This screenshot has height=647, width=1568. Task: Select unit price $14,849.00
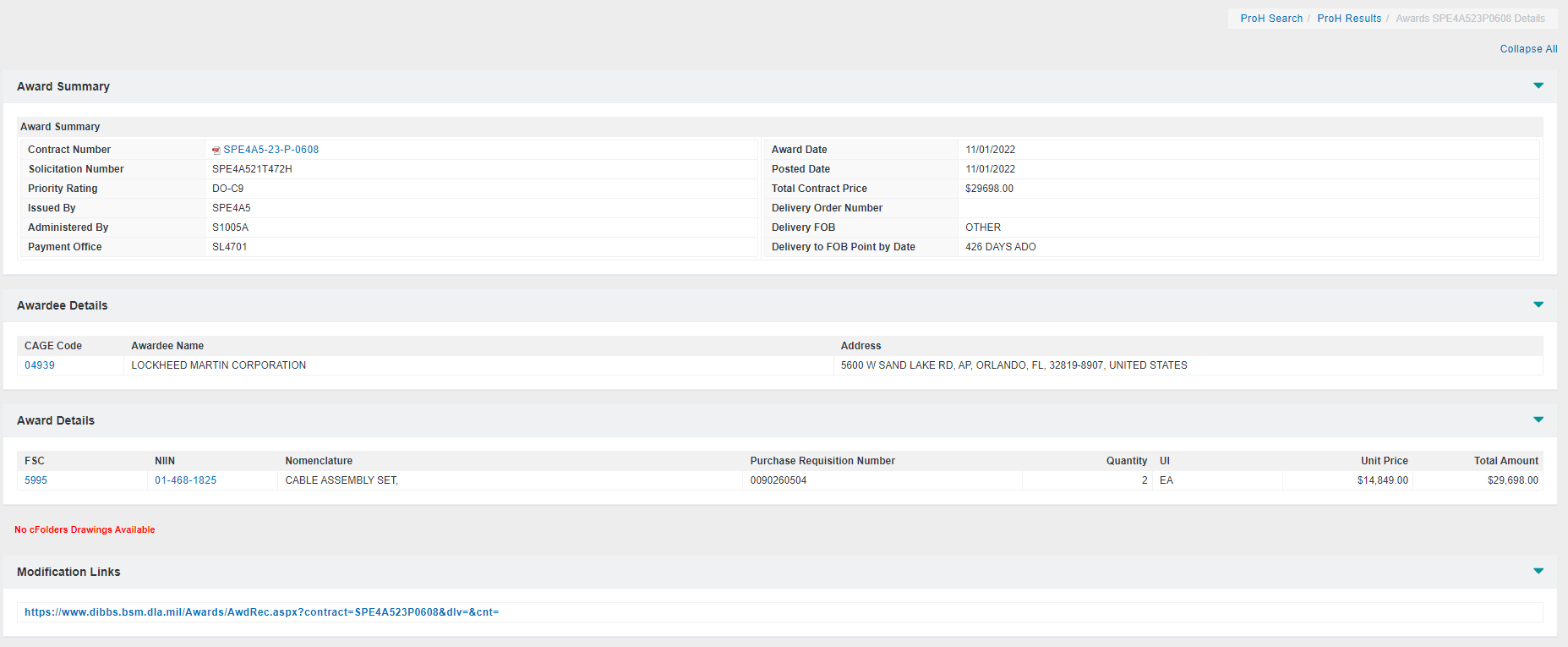click(x=1382, y=480)
